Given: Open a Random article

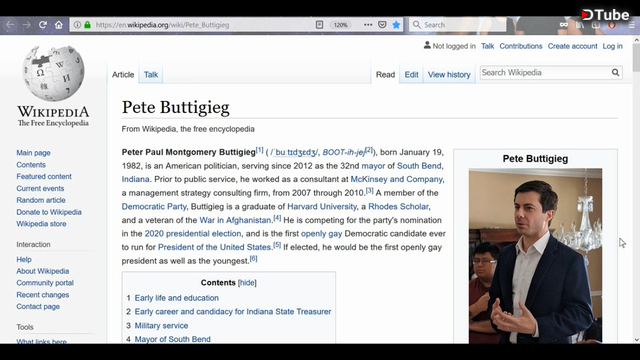Looking at the screenshot, I should coord(41,200).
